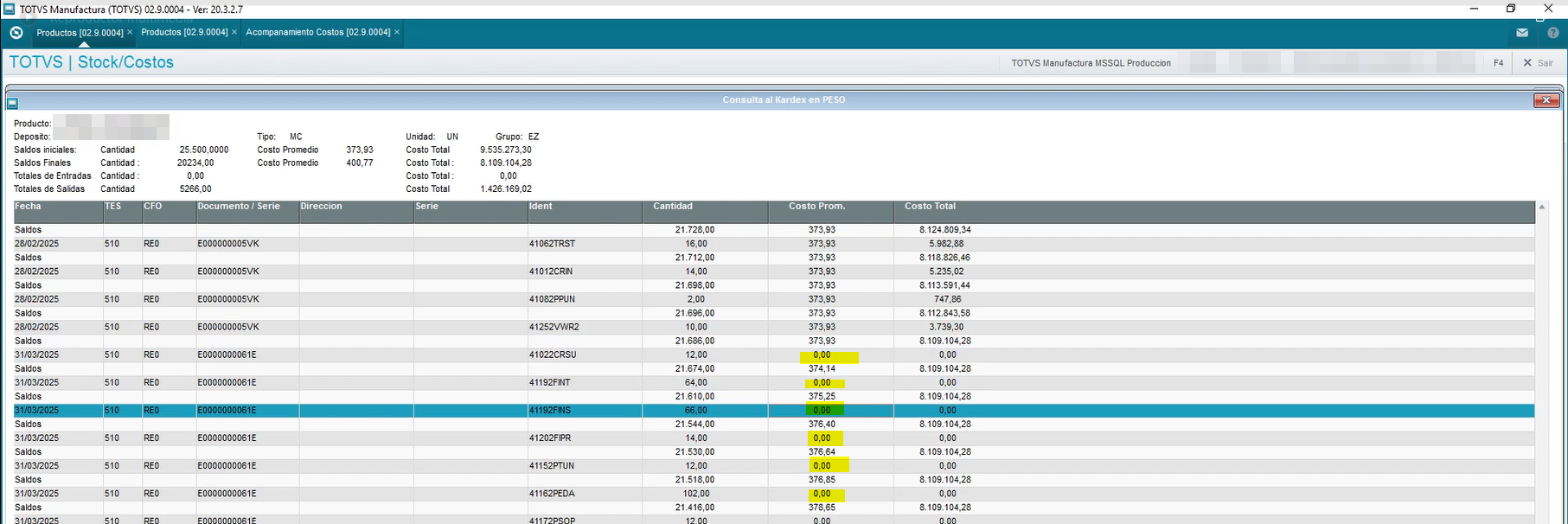Click the Direccion column header
The height and width of the screenshot is (524, 1568).
[x=356, y=212]
